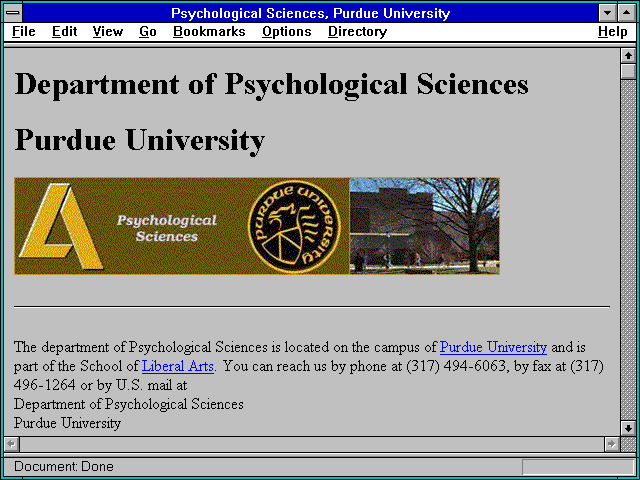Screen dimensions: 640x480
Task: Minimize the browser window
Action: tap(607, 13)
